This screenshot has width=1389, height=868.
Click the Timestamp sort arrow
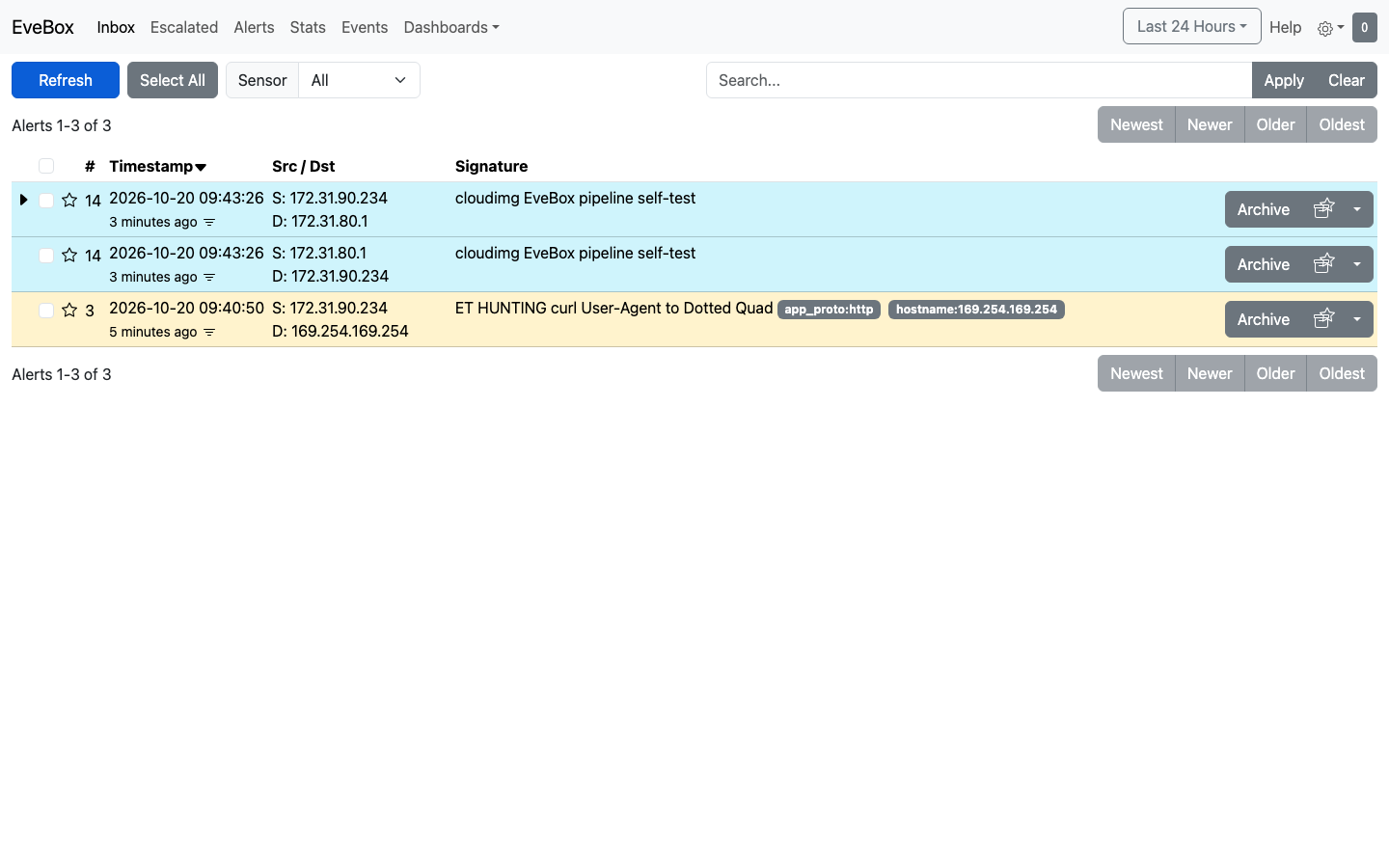(201, 167)
